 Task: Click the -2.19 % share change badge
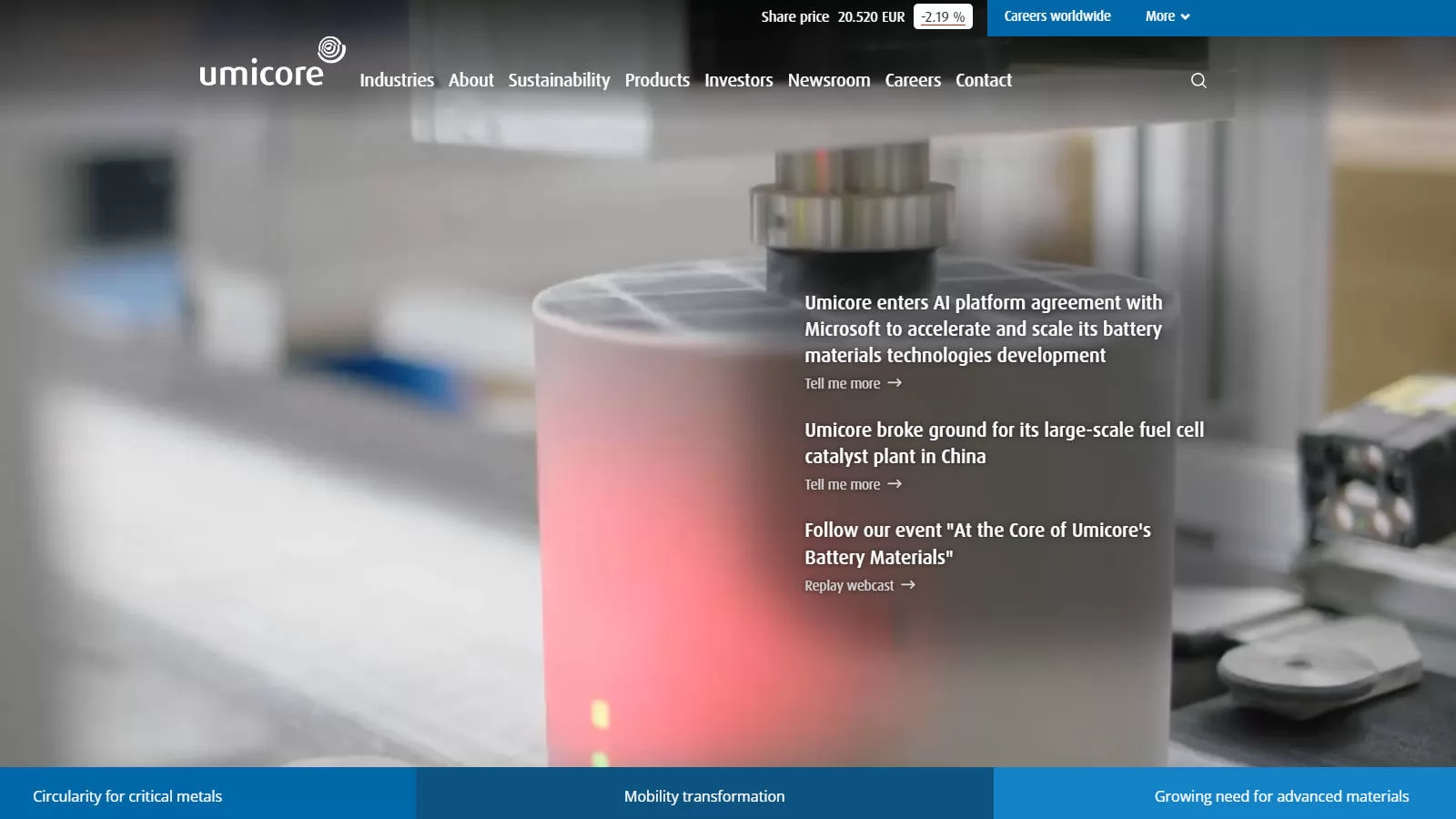pos(943,16)
